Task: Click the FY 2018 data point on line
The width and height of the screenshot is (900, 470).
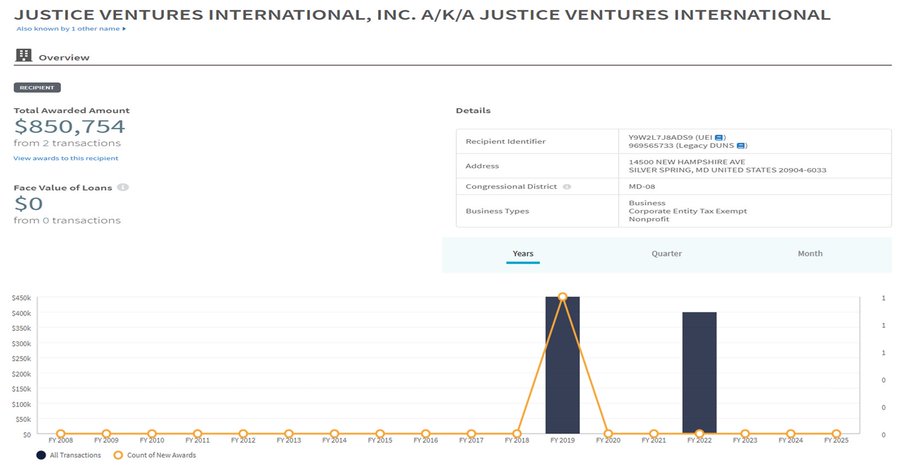Action: (x=517, y=434)
